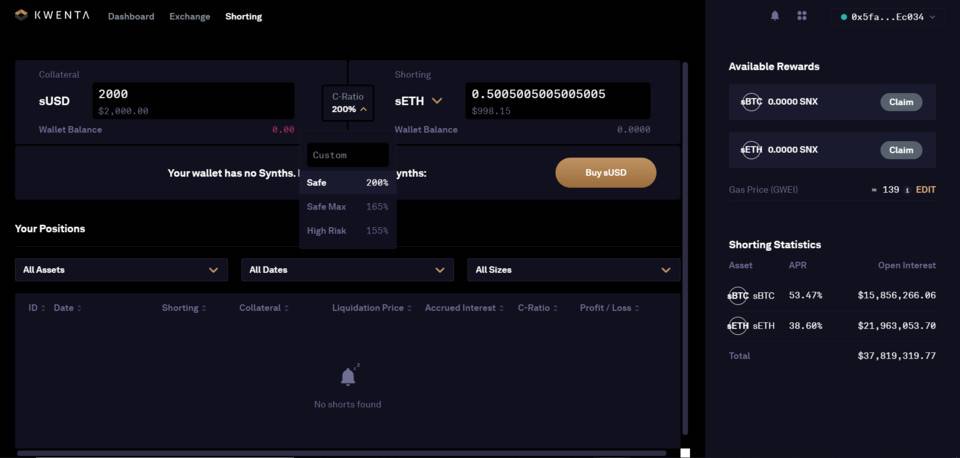This screenshot has width=960, height=458.
Task: Click the gas price value 139
Action: 890,190
